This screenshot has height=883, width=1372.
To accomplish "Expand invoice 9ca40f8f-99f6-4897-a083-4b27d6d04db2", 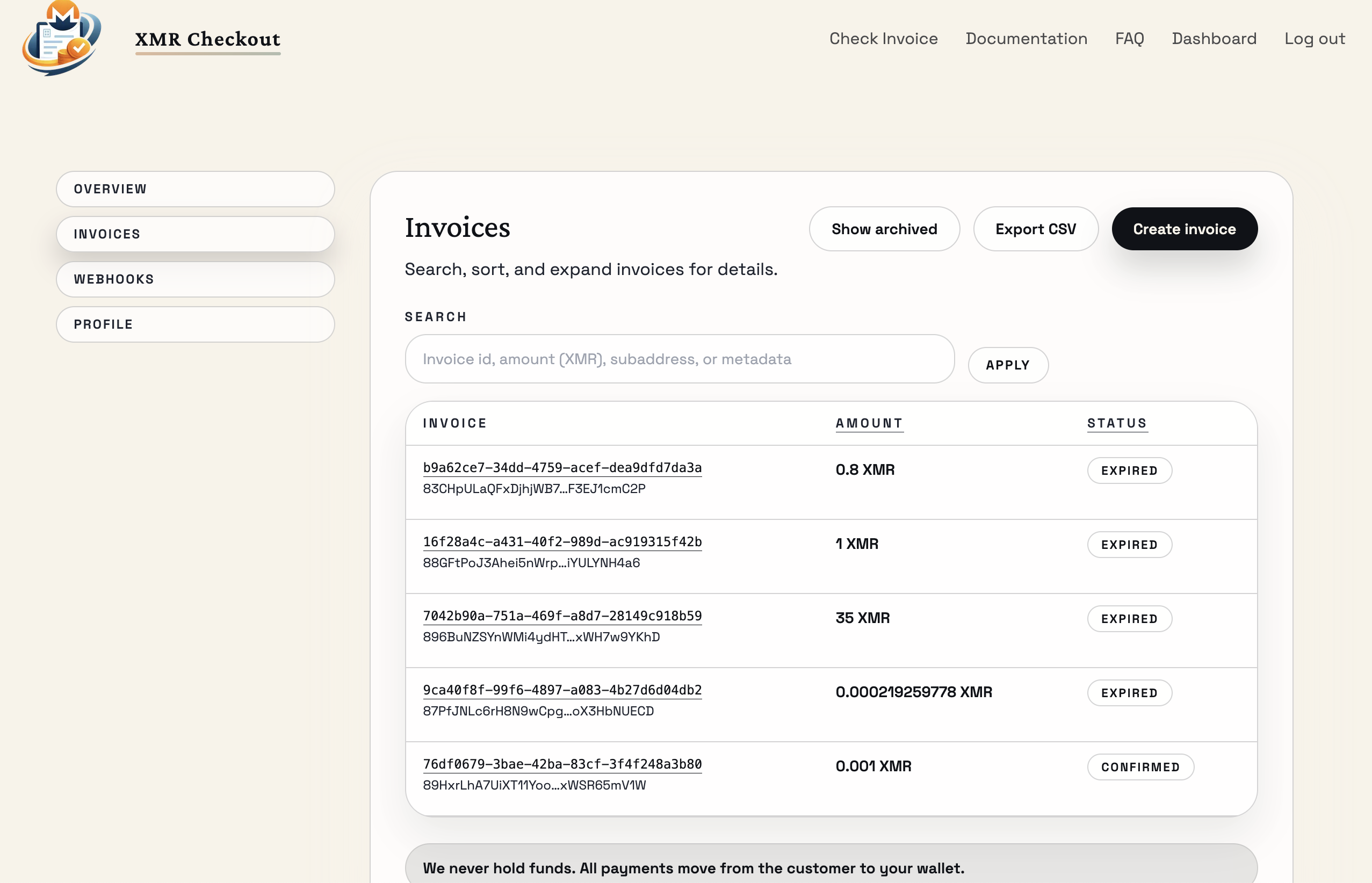I will click(x=562, y=690).
